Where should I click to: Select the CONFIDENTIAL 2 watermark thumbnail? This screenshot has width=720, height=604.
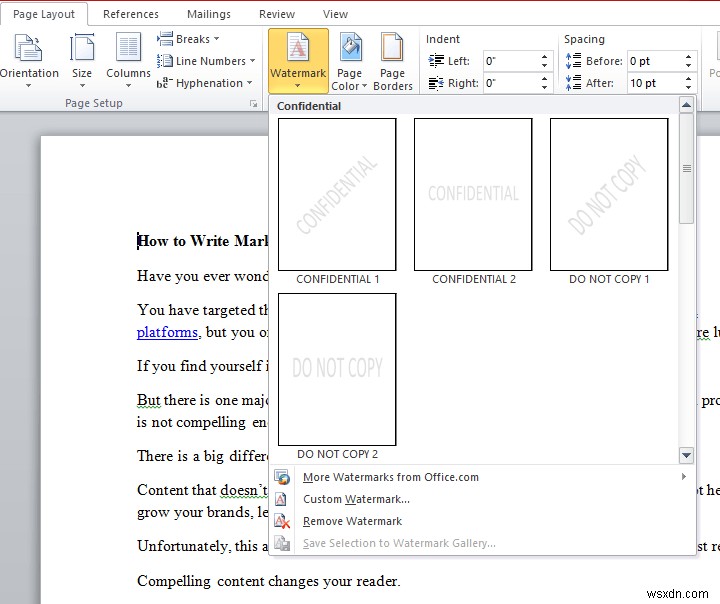[x=473, y=194]
